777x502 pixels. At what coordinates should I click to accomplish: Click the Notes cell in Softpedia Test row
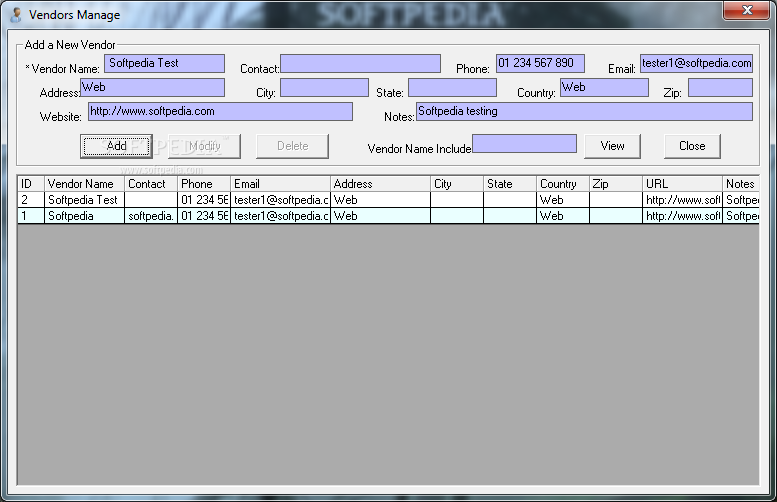[x=741, y=200]
